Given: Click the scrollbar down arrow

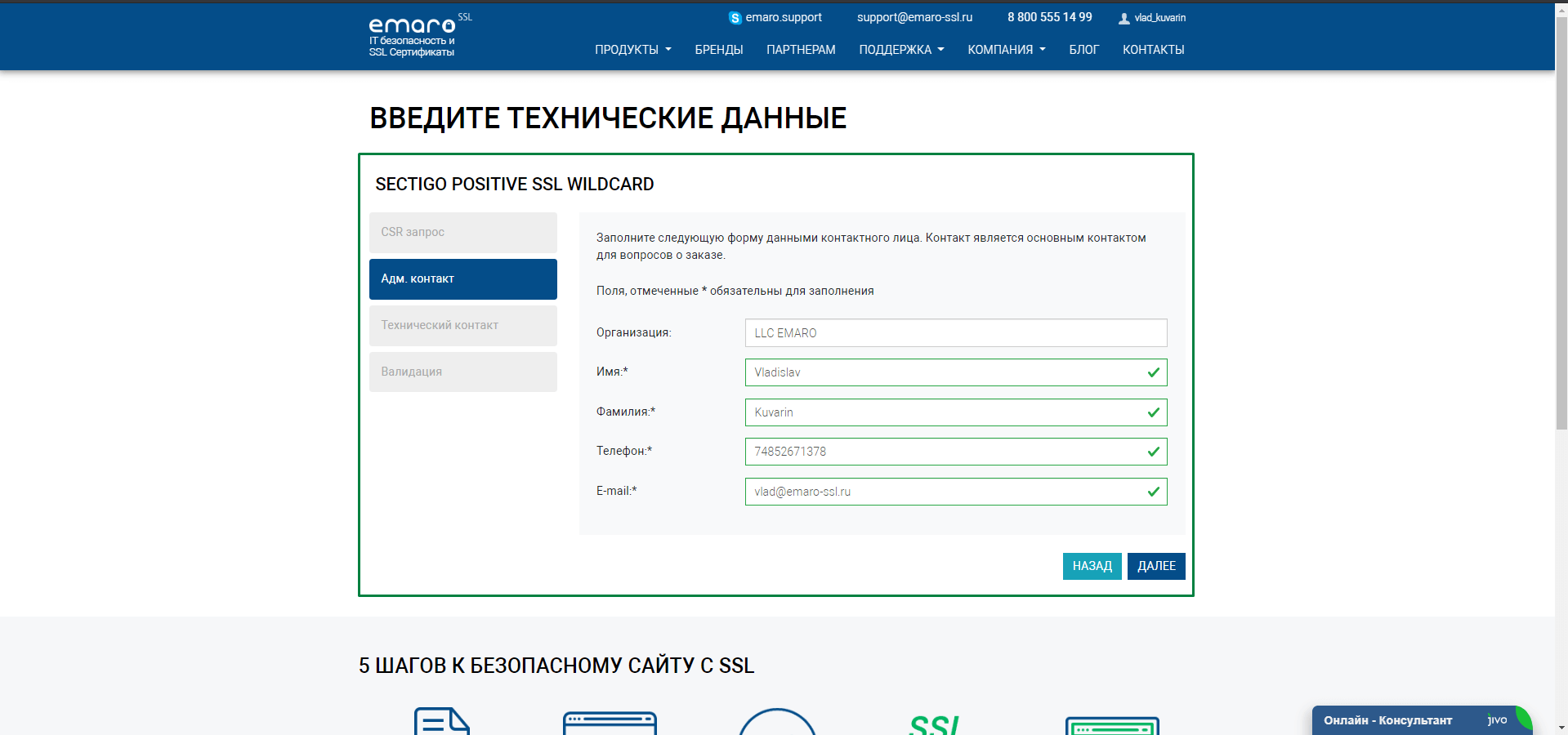Looking at the screenshot, I should (1561, 728).
